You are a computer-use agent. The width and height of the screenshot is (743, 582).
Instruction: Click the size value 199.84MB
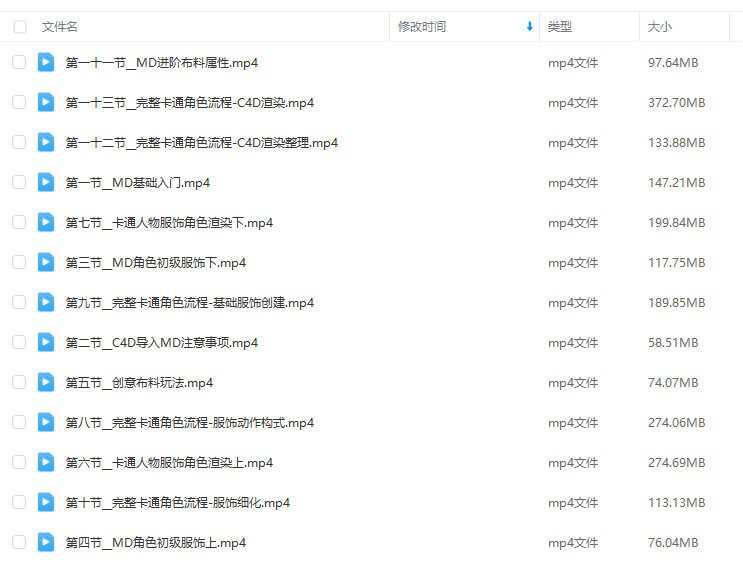pos(677,222)
